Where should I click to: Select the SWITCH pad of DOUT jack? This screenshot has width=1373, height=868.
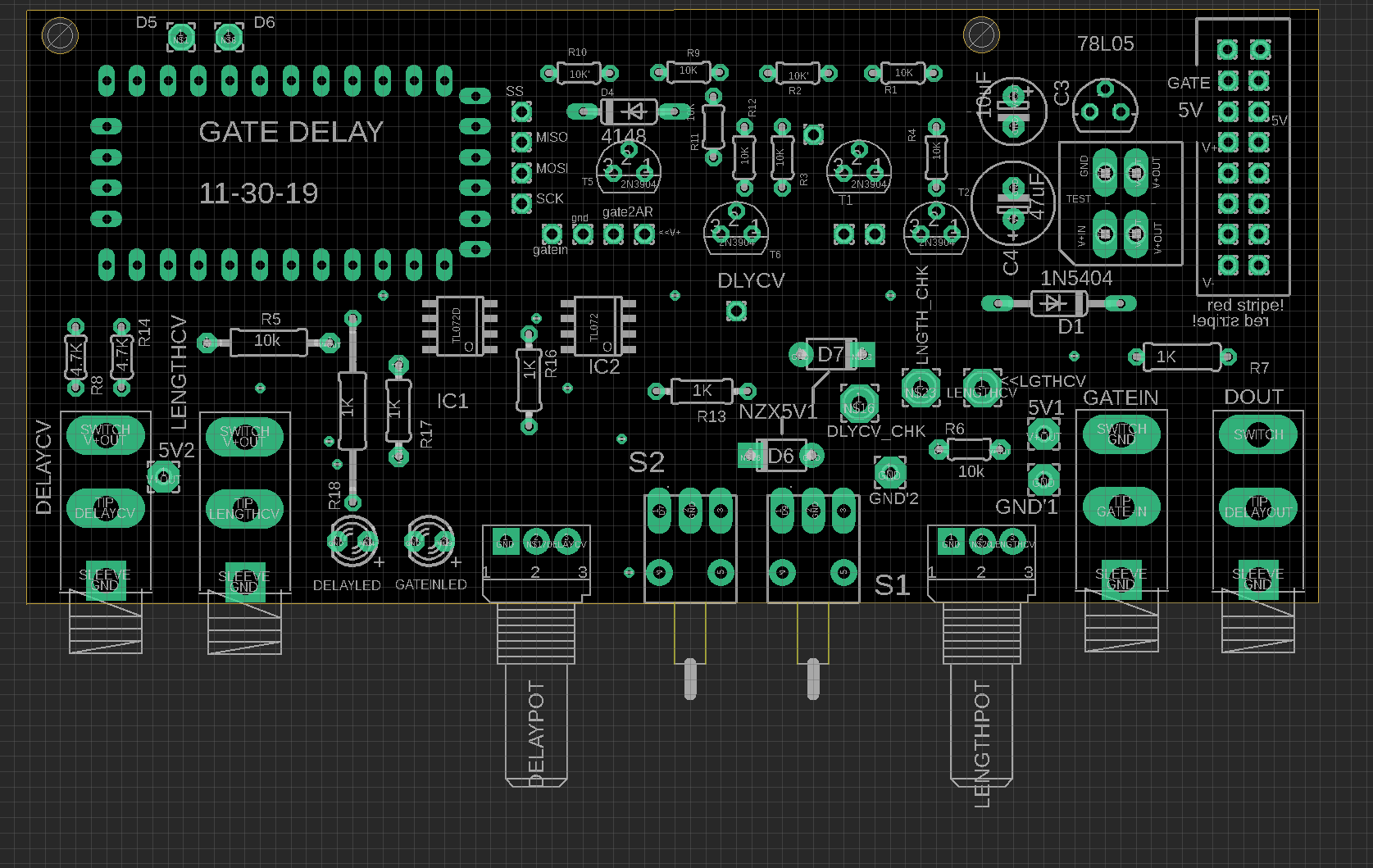[x=1258, y=434]
